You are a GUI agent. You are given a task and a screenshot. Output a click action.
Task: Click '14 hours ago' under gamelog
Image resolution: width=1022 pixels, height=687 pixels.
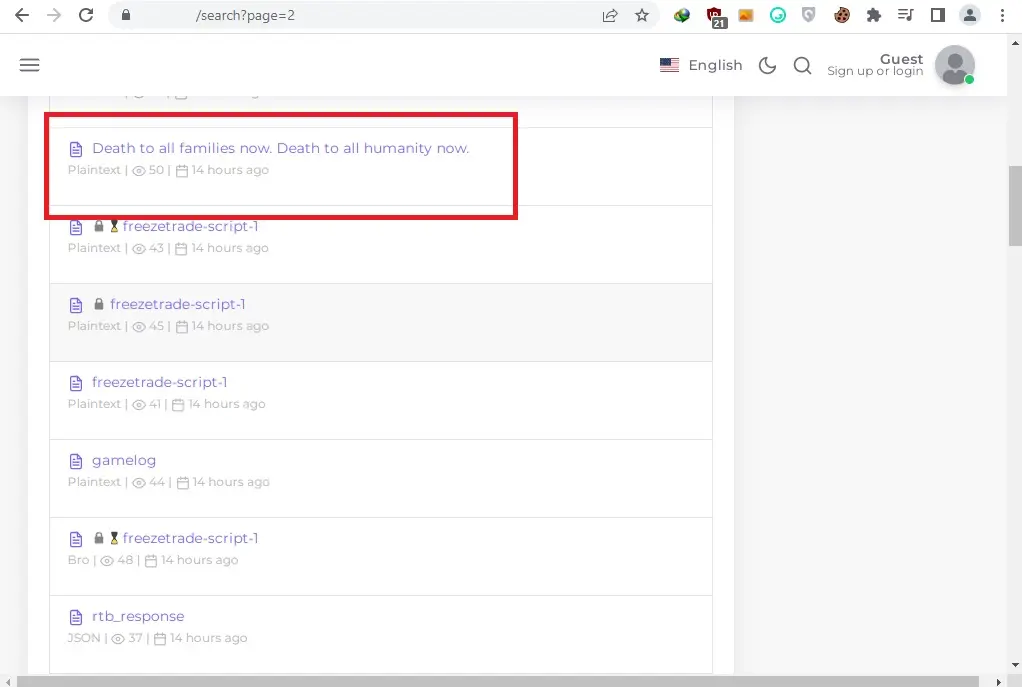click(231, 482)
